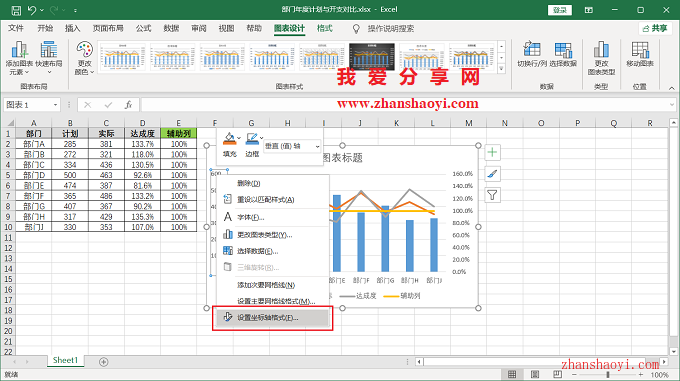Choose 设置主要网格线格式(M)... menu item
The image size is (680, 381).
272,301
